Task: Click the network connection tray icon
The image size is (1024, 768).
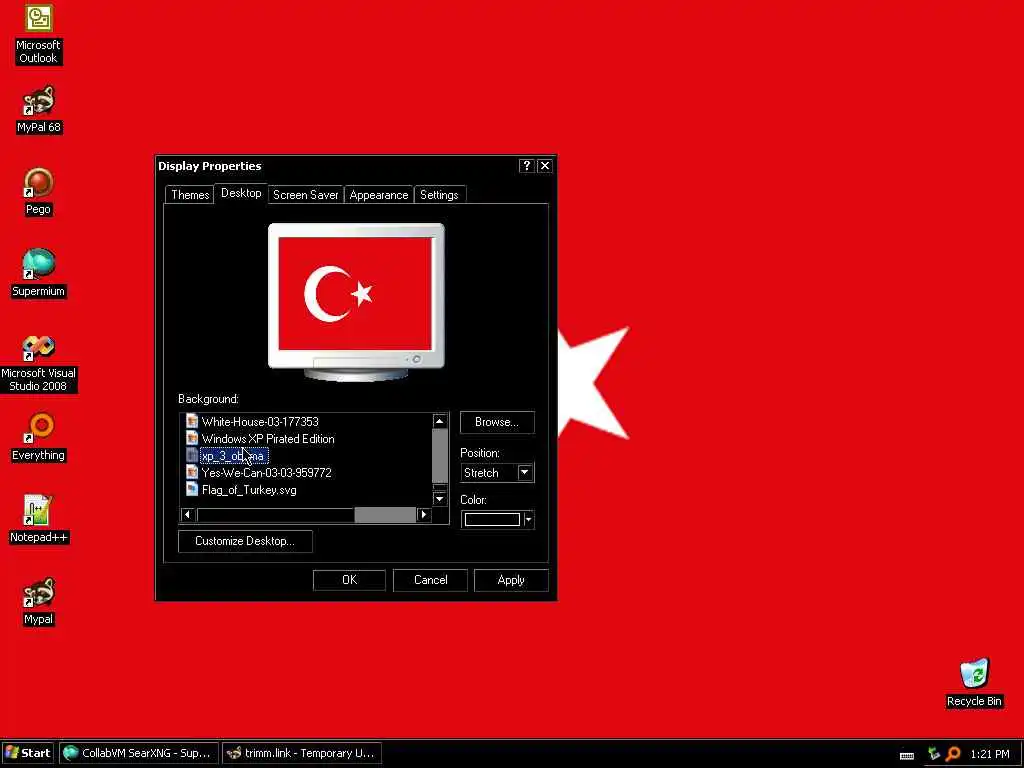Action: [933, 754]
